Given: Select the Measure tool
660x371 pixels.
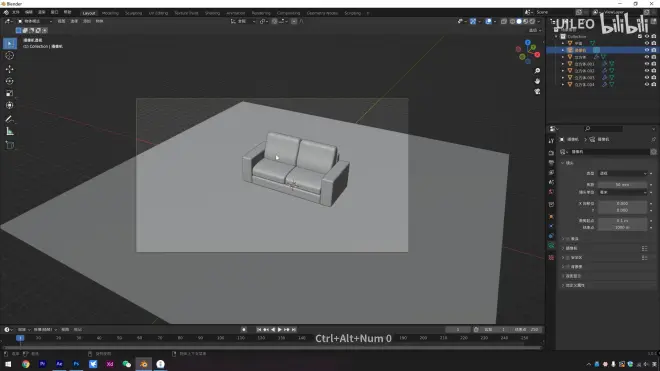Looking at the screenshot, I should tap(10, 132).
